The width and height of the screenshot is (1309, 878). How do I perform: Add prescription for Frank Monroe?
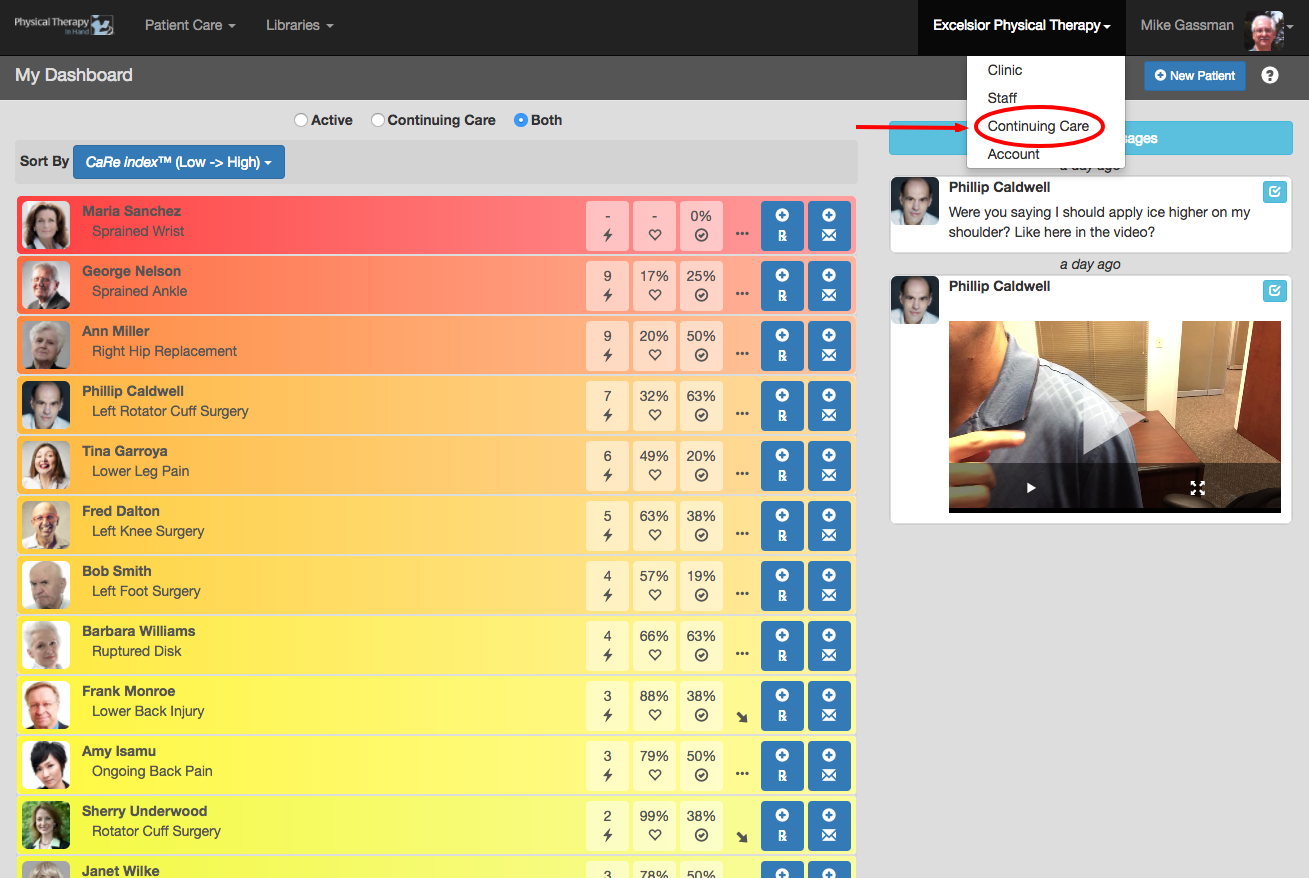pyautogui.click(x=782, y=705)
